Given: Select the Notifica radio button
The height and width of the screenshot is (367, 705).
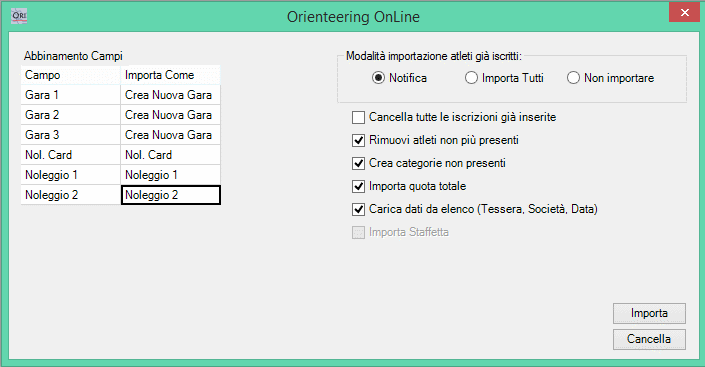Looking at the screenshot, I should (378, 78).
